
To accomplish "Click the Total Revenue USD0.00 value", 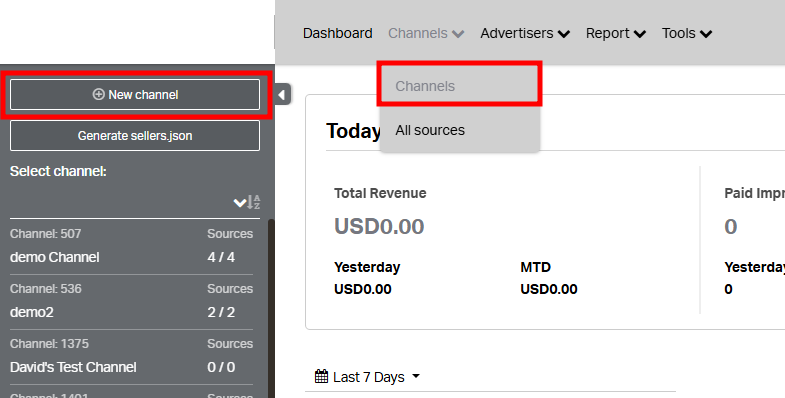I will pyautogui.click(x=379, y=227).
